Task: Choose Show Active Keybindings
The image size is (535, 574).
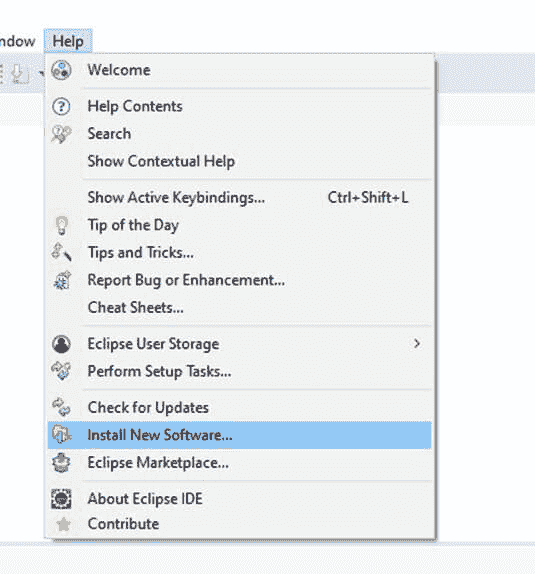Action: [x=239, y=198]
